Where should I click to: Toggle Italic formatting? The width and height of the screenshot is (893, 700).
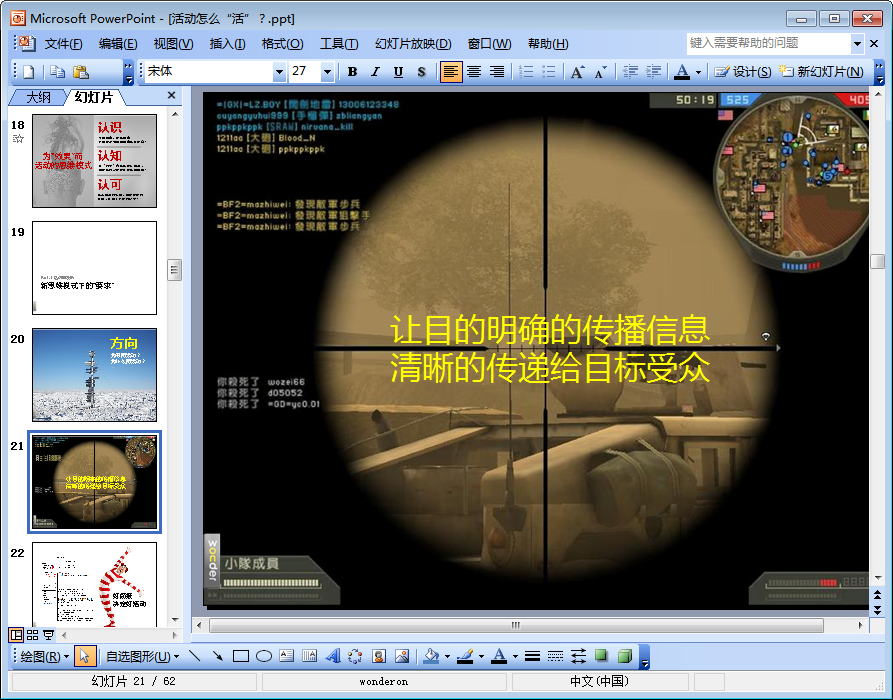pos(375,72)
